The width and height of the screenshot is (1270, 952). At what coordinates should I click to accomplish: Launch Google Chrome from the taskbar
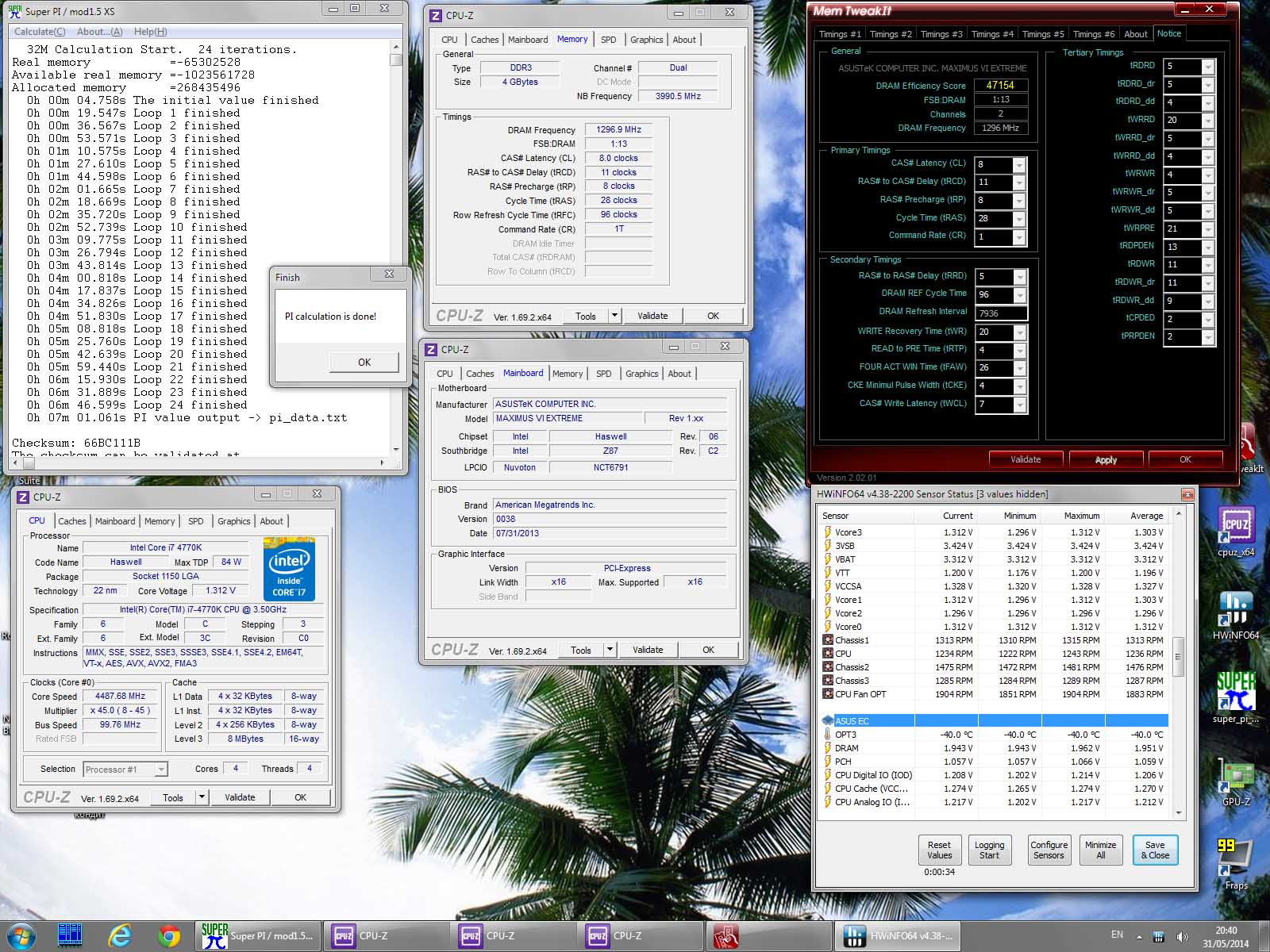[168, 936]
